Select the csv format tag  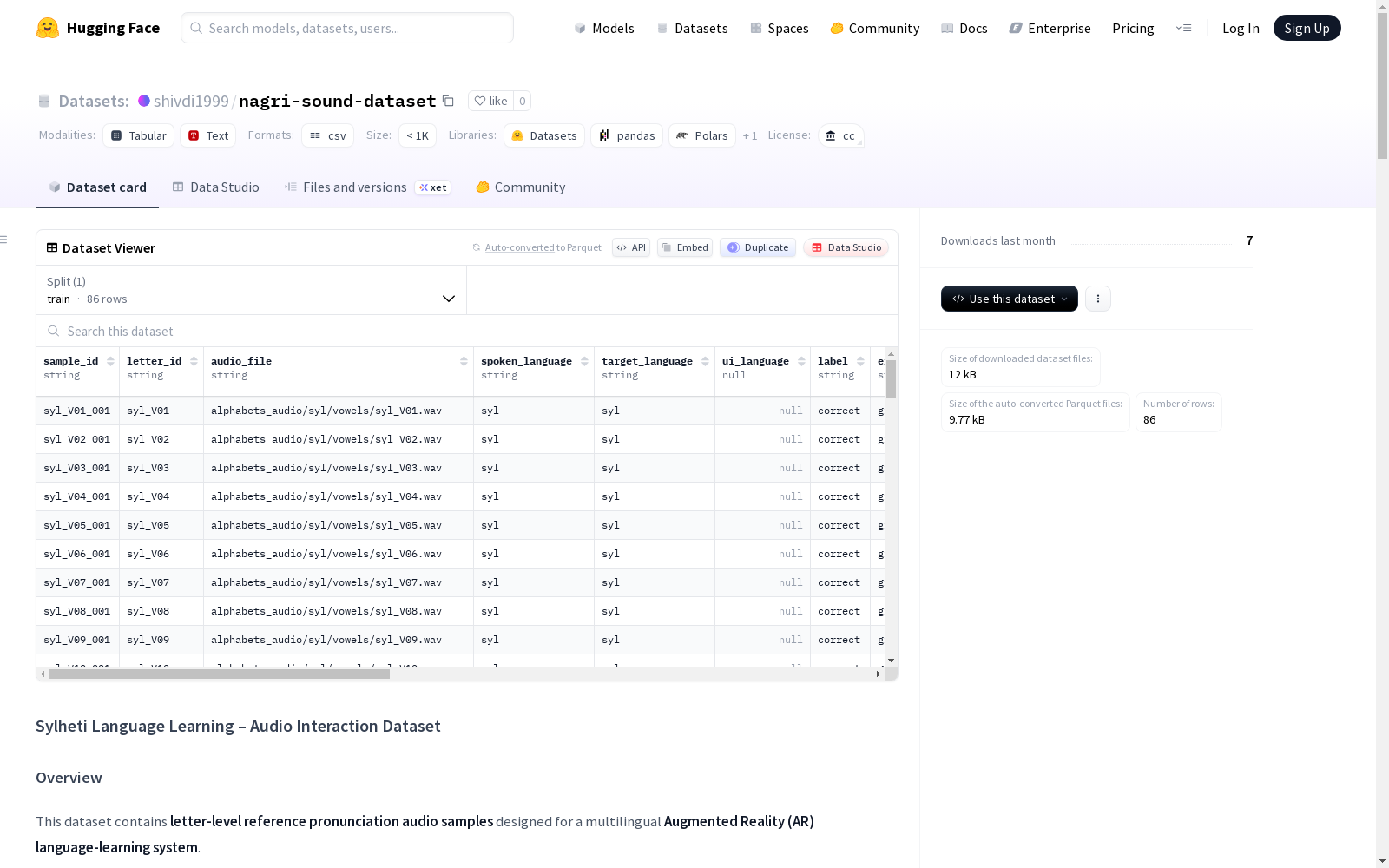(328, 135)
